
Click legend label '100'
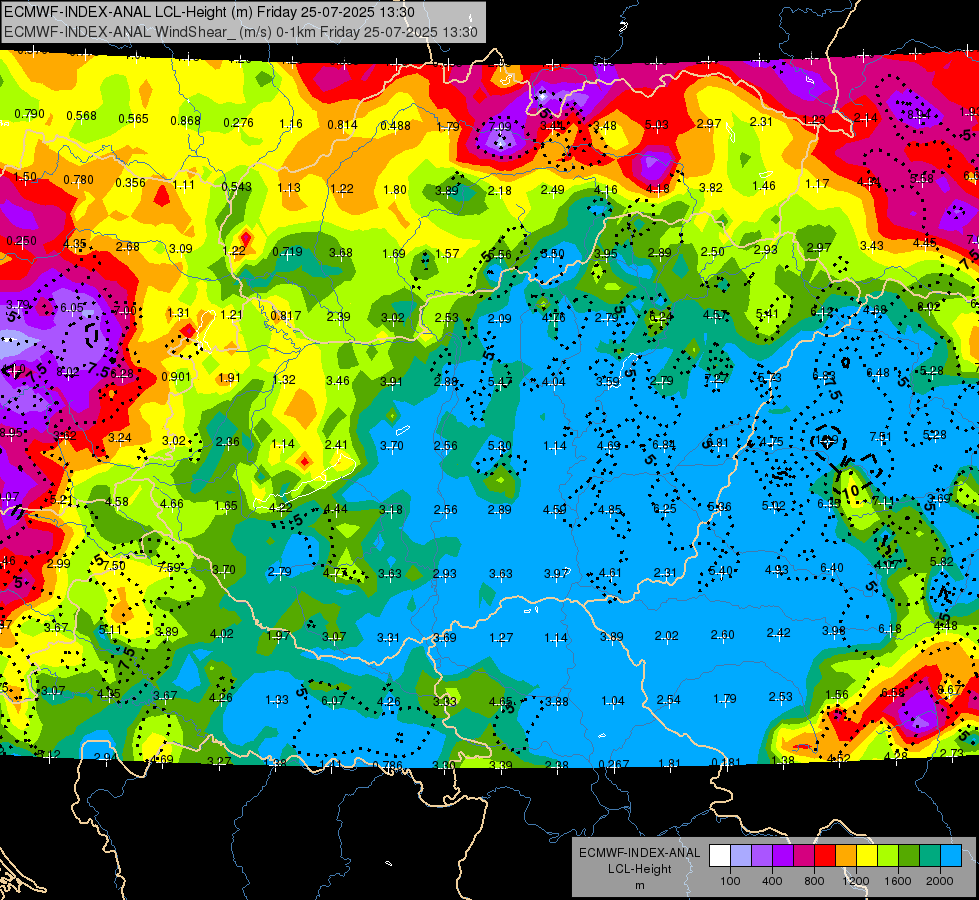click(x=730, y=881)
